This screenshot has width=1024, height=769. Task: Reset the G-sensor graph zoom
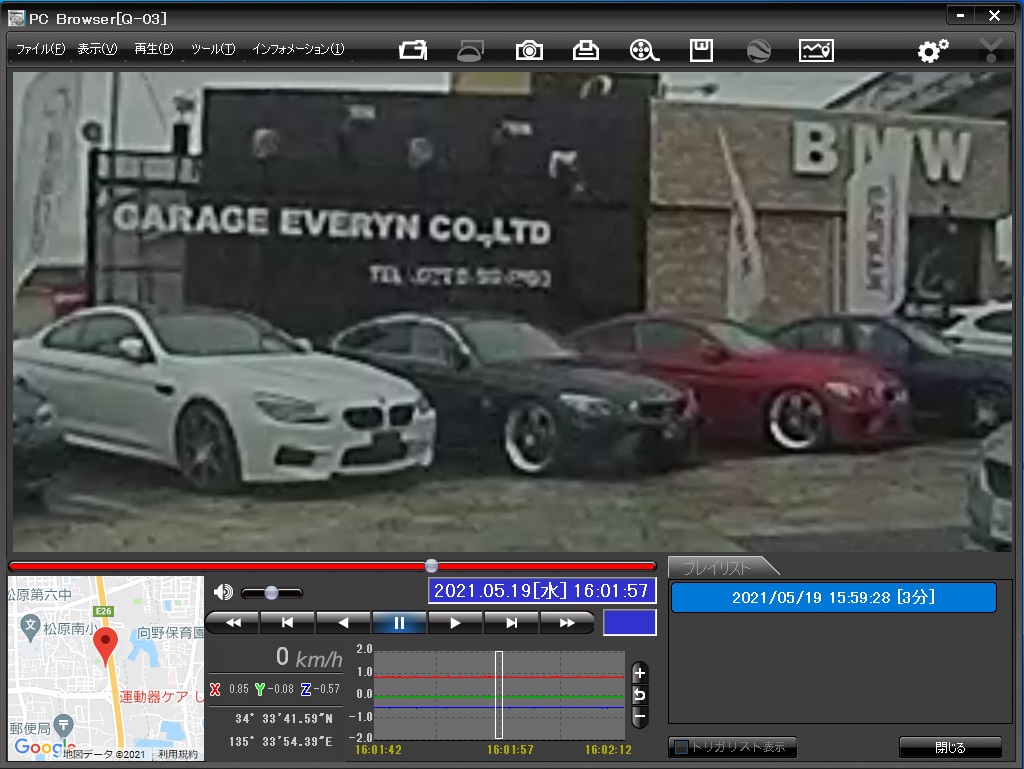640,695
